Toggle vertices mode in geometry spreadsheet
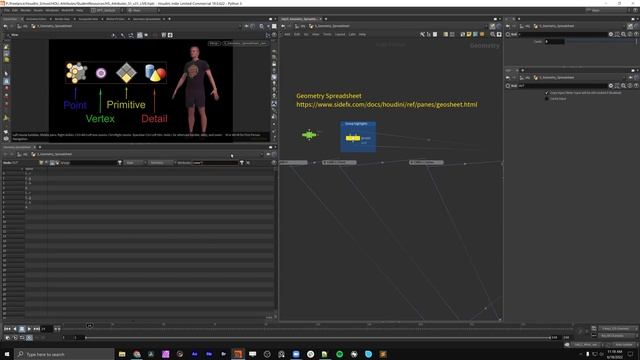The width and height of the screenshot is (640, 360). click(47, 163)
